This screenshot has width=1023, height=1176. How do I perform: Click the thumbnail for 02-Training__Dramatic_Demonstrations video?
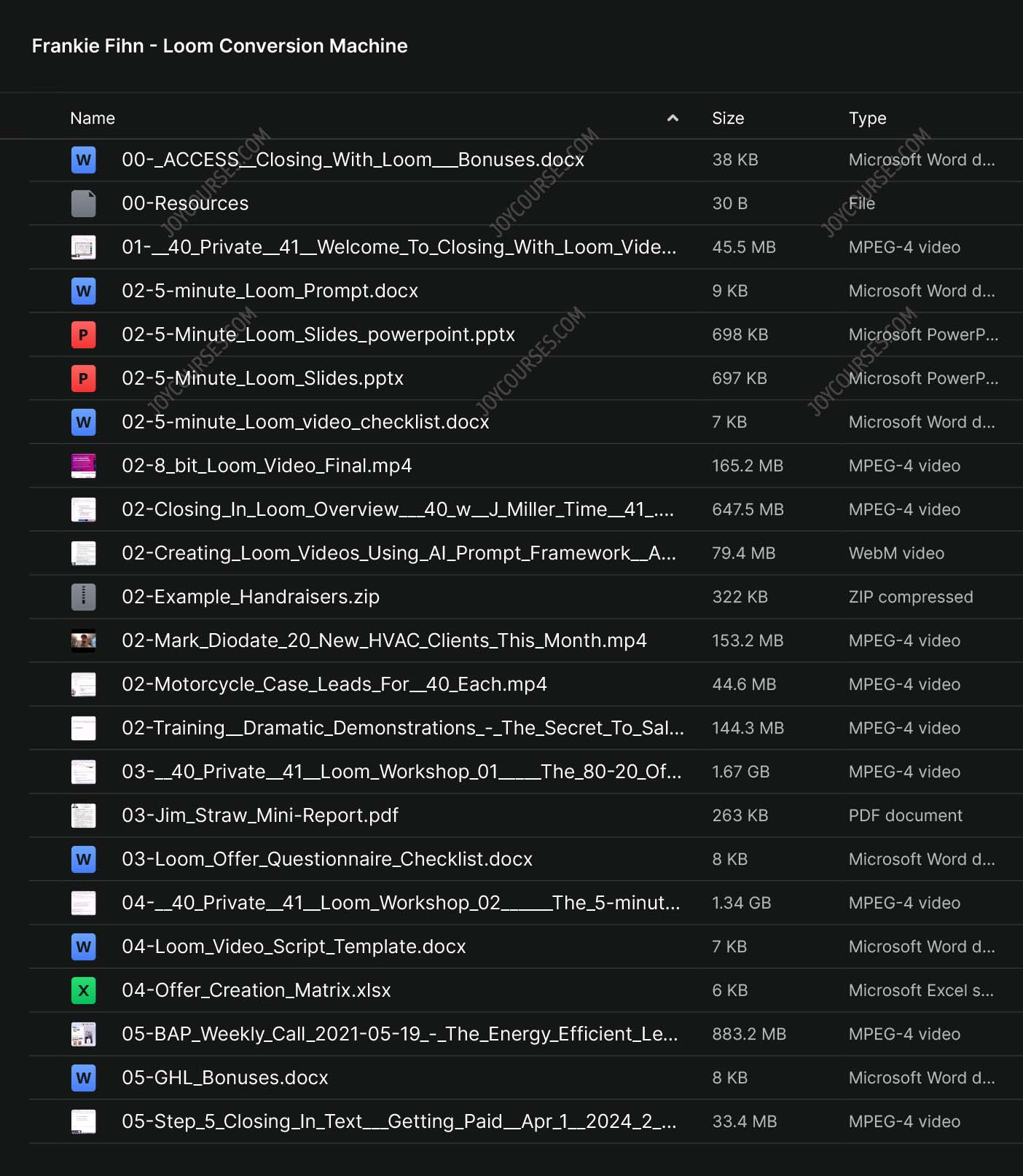point(83,728)
